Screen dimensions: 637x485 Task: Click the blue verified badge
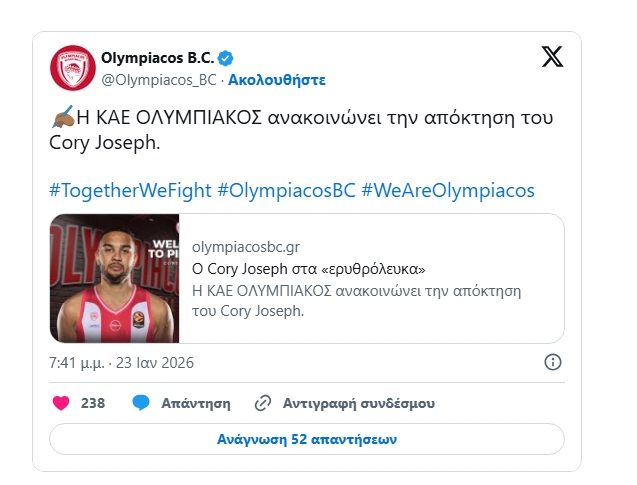(x=226, y=57)
